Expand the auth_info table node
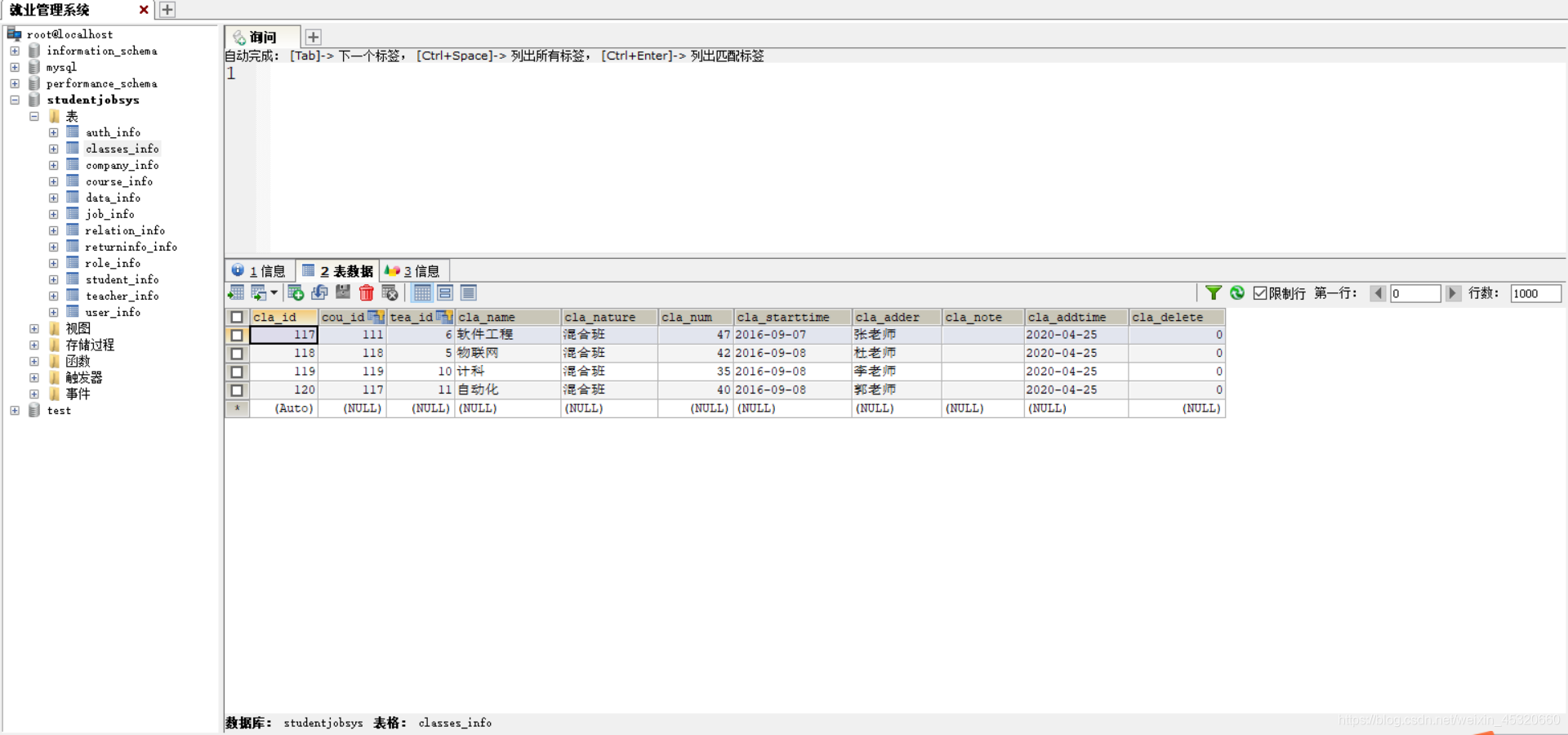Screen dimensions: 1568x735 (53, 132)
